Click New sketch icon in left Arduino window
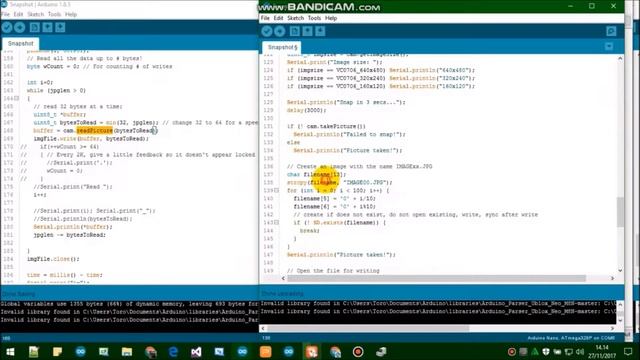640x360 pixels. [35, 27]
